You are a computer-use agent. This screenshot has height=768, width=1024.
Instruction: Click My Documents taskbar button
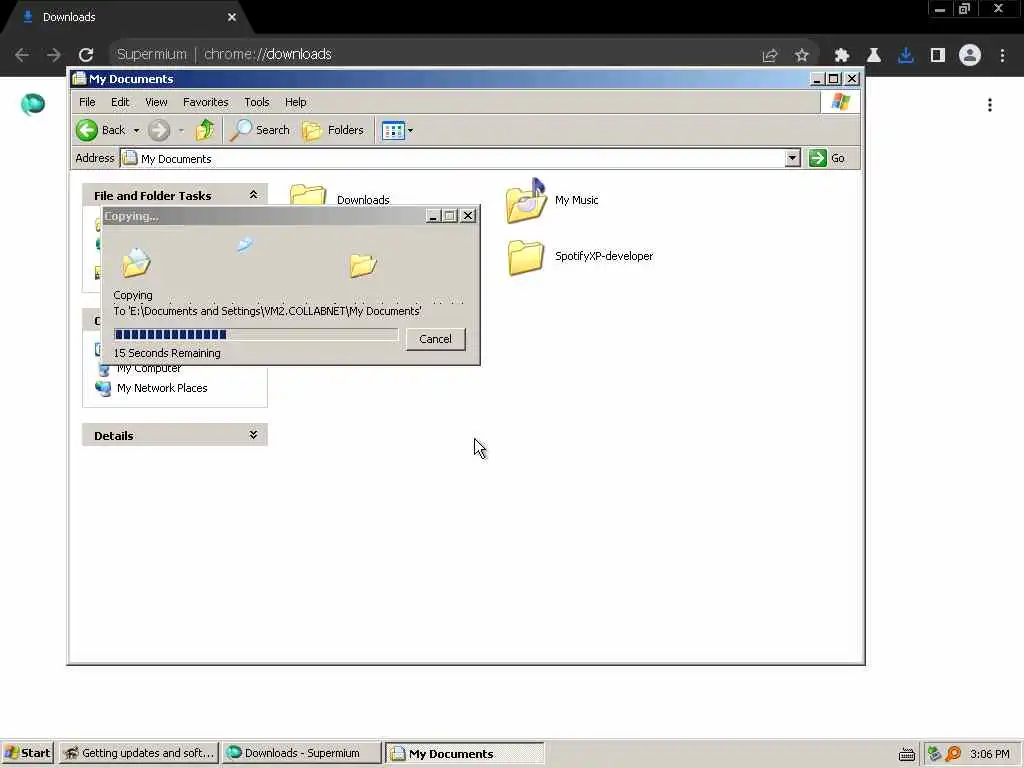click(464, 753)
